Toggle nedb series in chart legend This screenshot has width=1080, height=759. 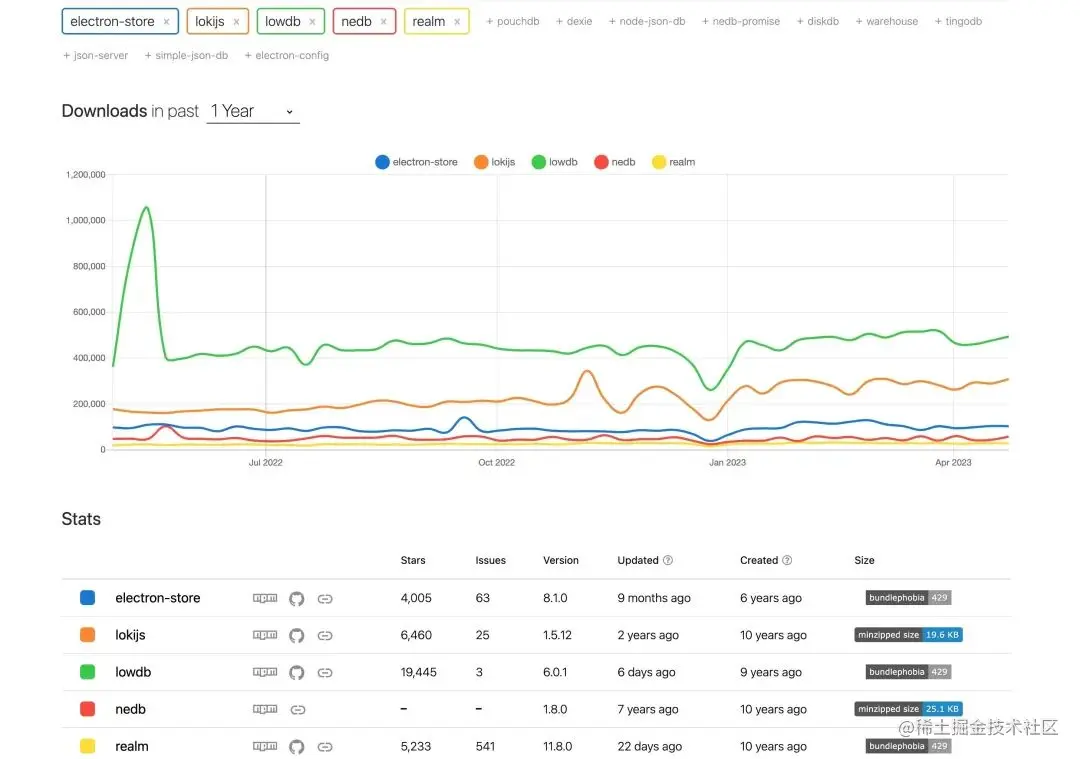pos(614,162)
